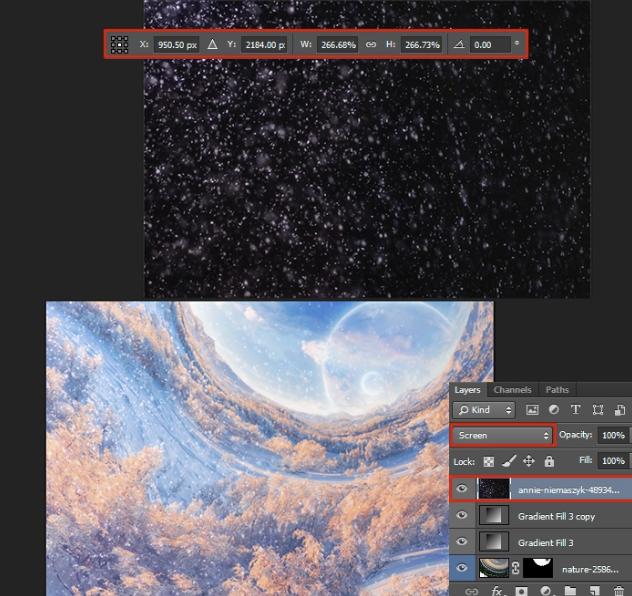Click the nature-2586 layer image thumbnail
Screen dimensions: 632x596
pyautogui.click(x=494, y=568)
